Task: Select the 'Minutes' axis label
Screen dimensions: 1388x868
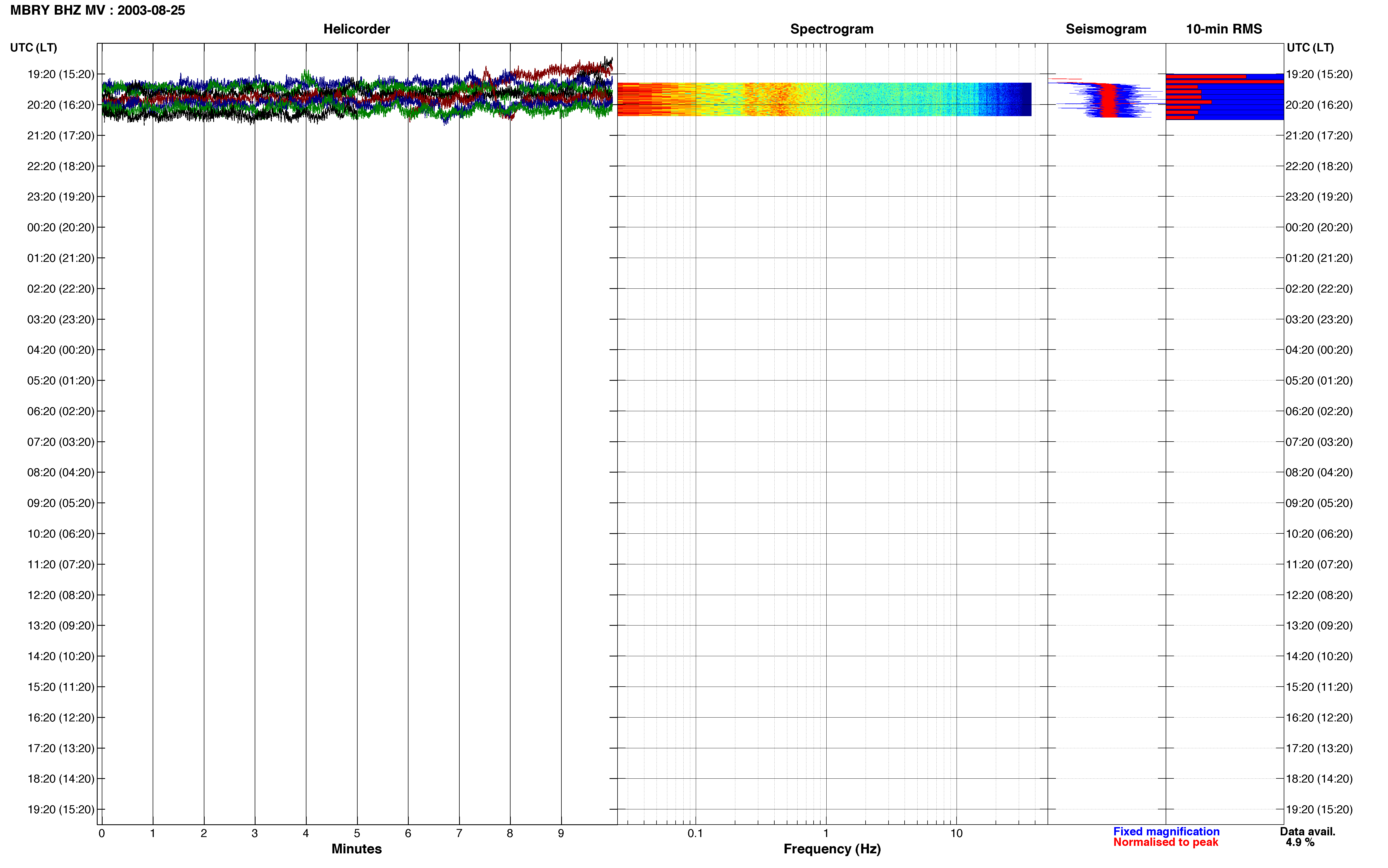Action: [356, 848]
